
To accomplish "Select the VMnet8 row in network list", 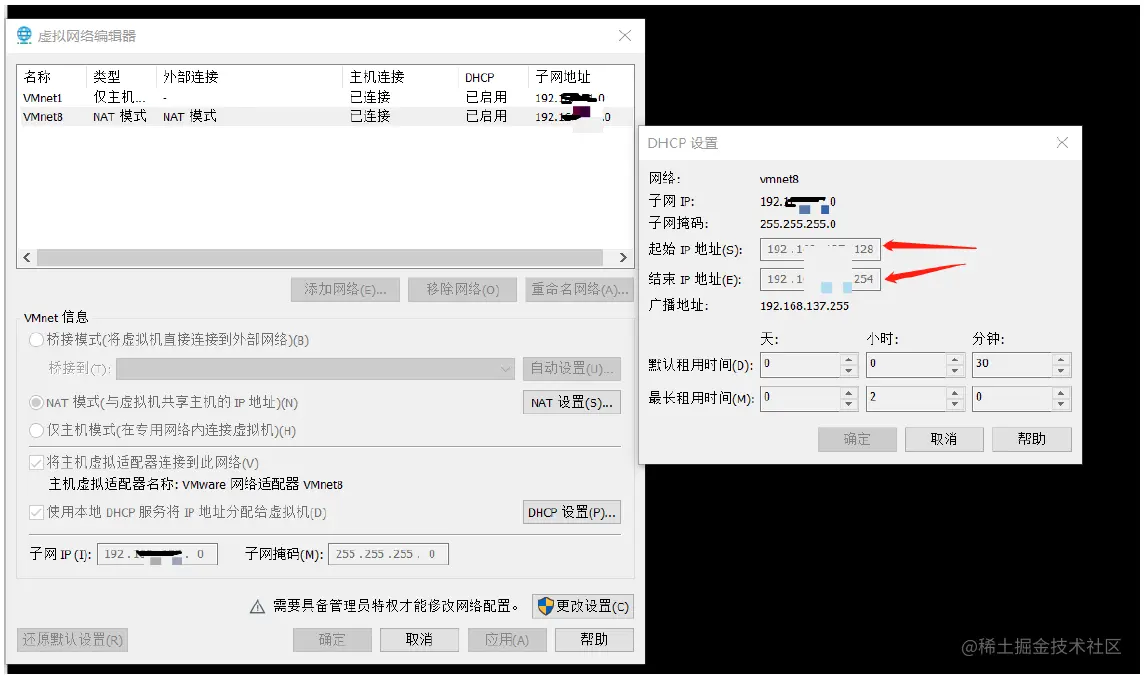I will coord(325,116).
